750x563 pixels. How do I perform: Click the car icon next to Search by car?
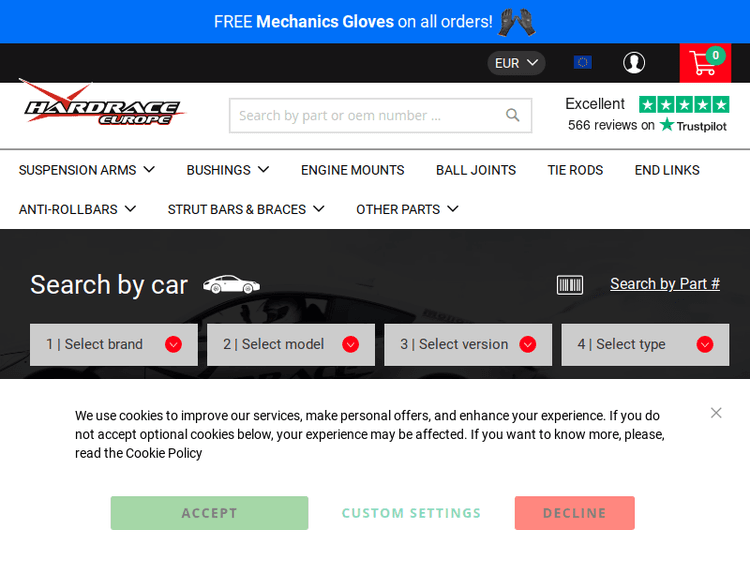[x=231, y=285]
